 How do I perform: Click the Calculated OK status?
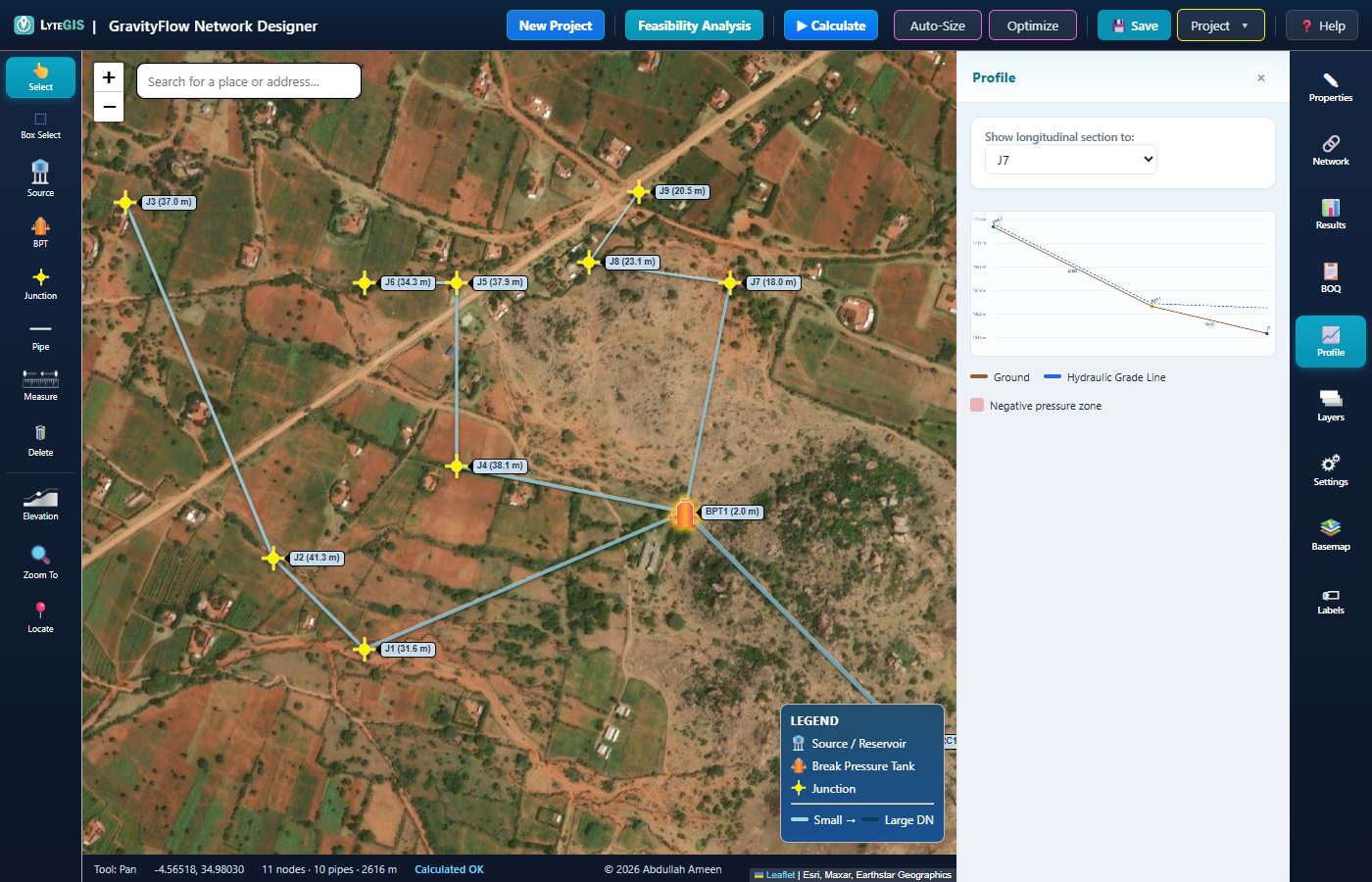449,869
